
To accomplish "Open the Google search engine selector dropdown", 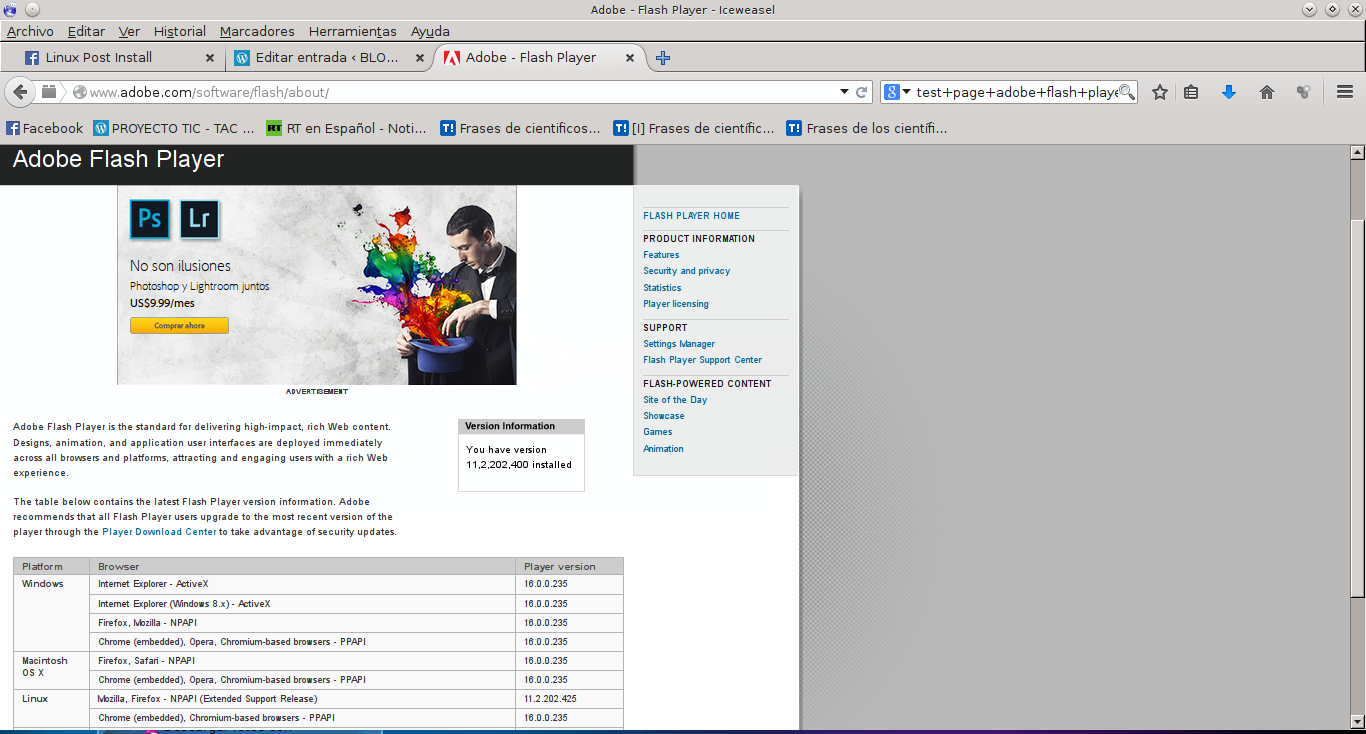I will 898,92.
